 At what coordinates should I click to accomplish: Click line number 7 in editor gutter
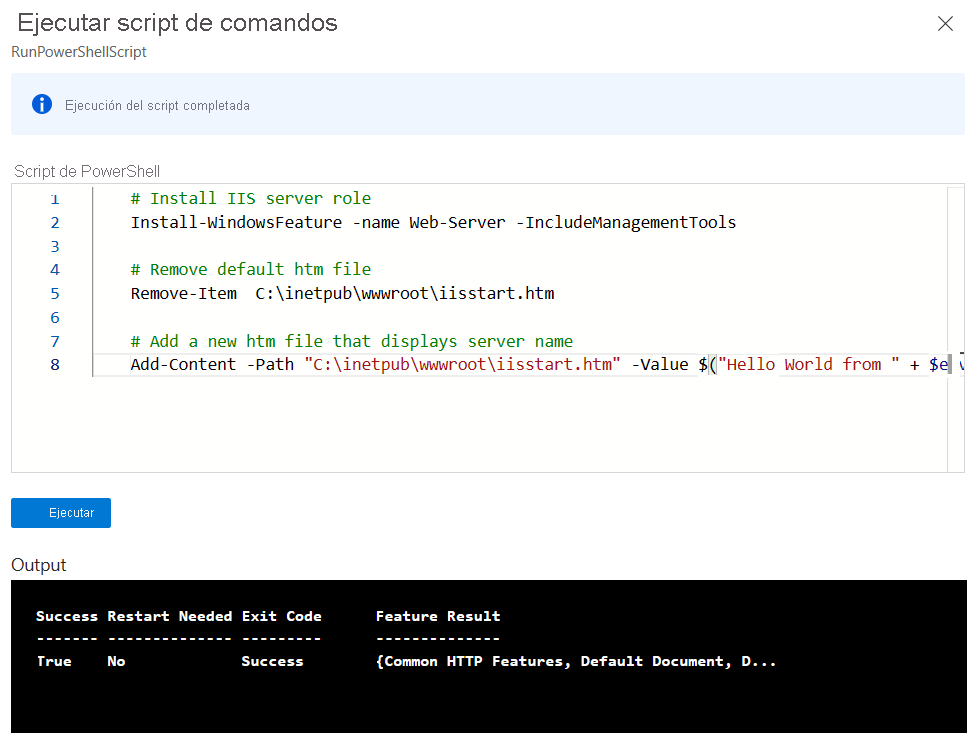[55, 341]
